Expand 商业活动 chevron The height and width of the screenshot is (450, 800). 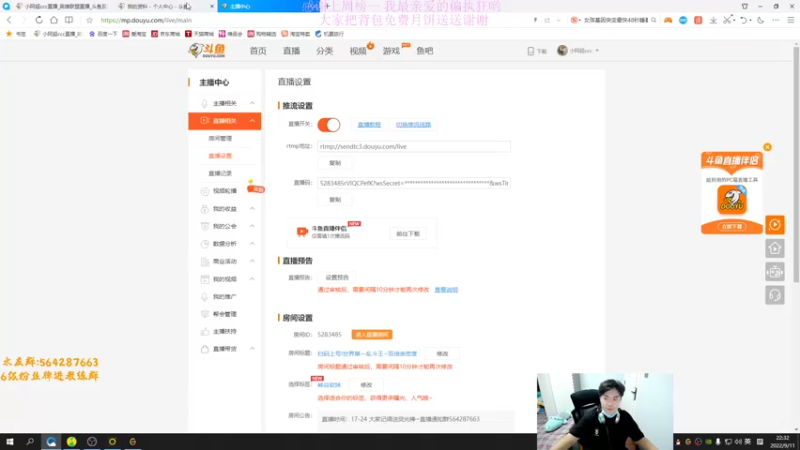[x=252, y=261]
